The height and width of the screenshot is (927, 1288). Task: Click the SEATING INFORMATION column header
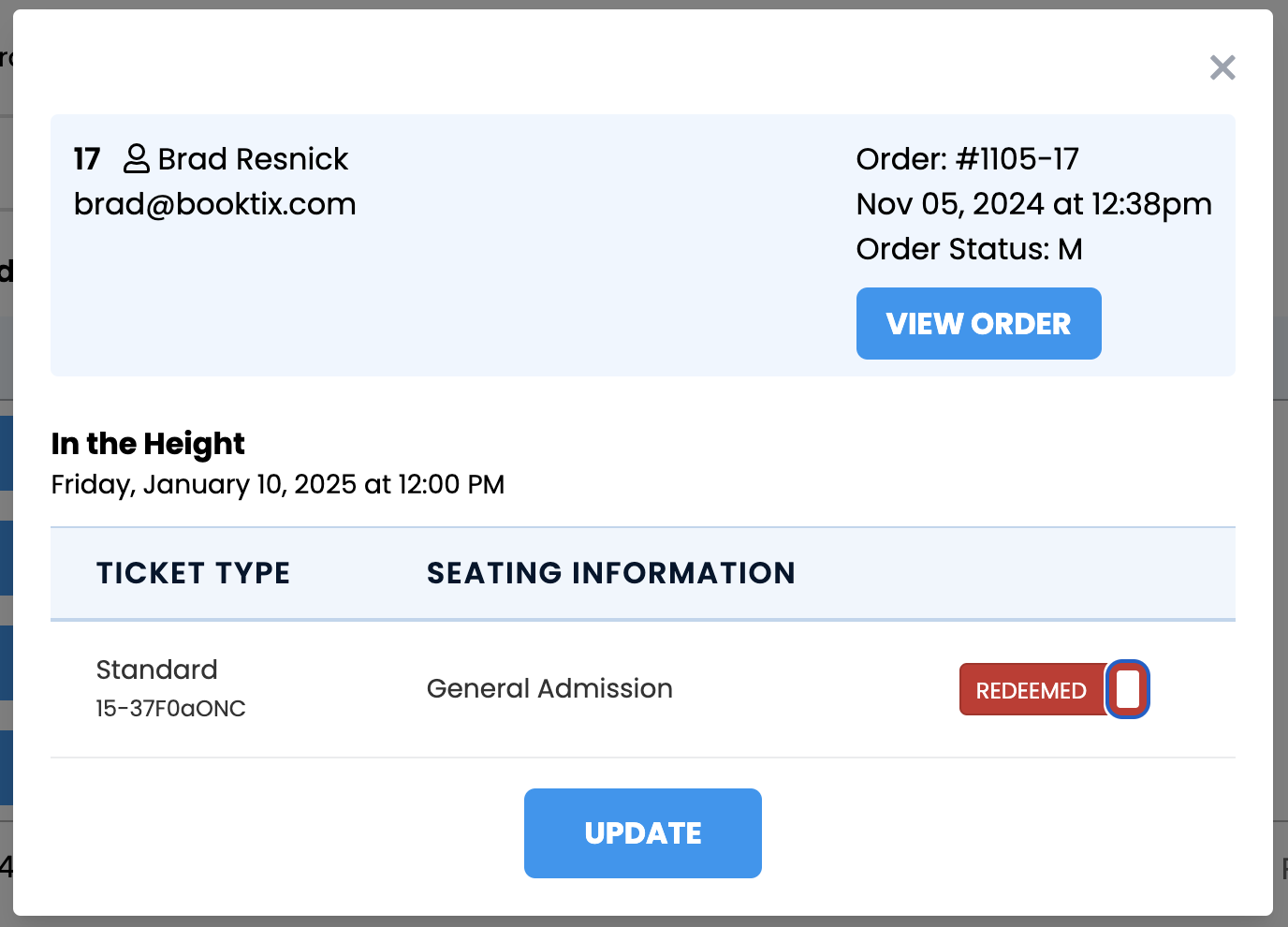click(611, 573)
